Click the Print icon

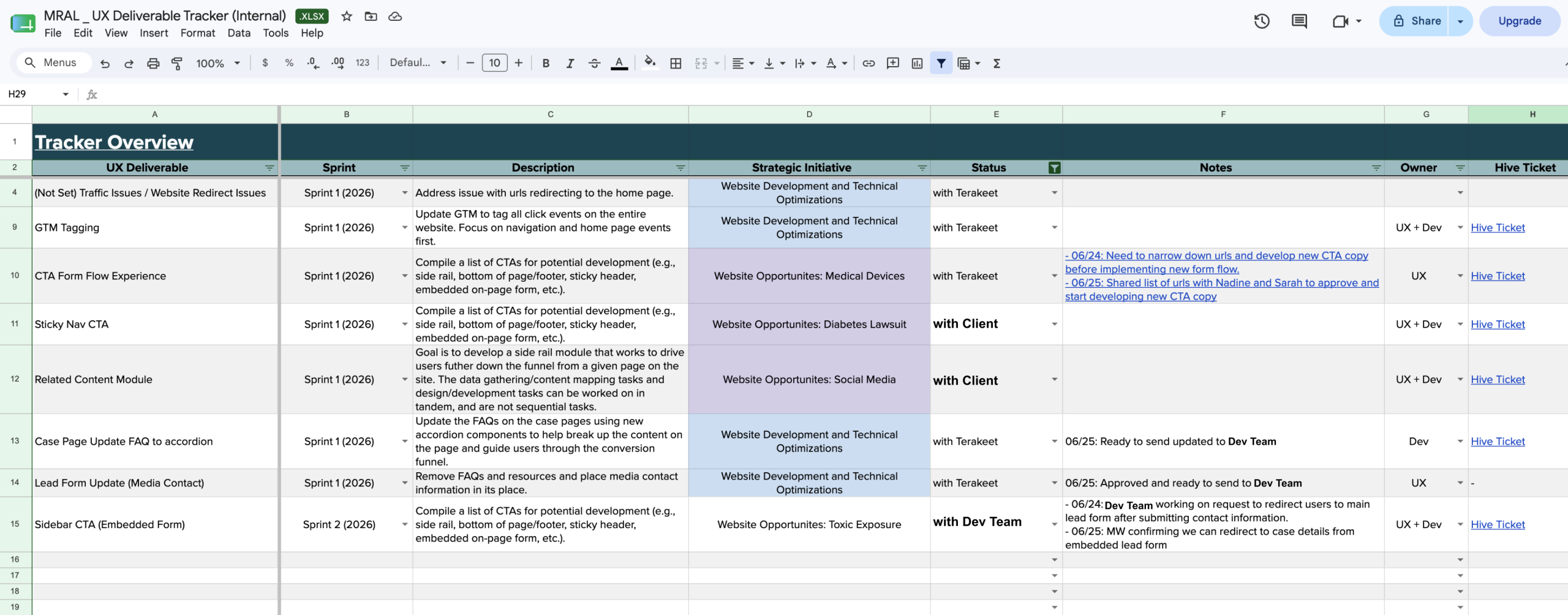tap(153, 63)
